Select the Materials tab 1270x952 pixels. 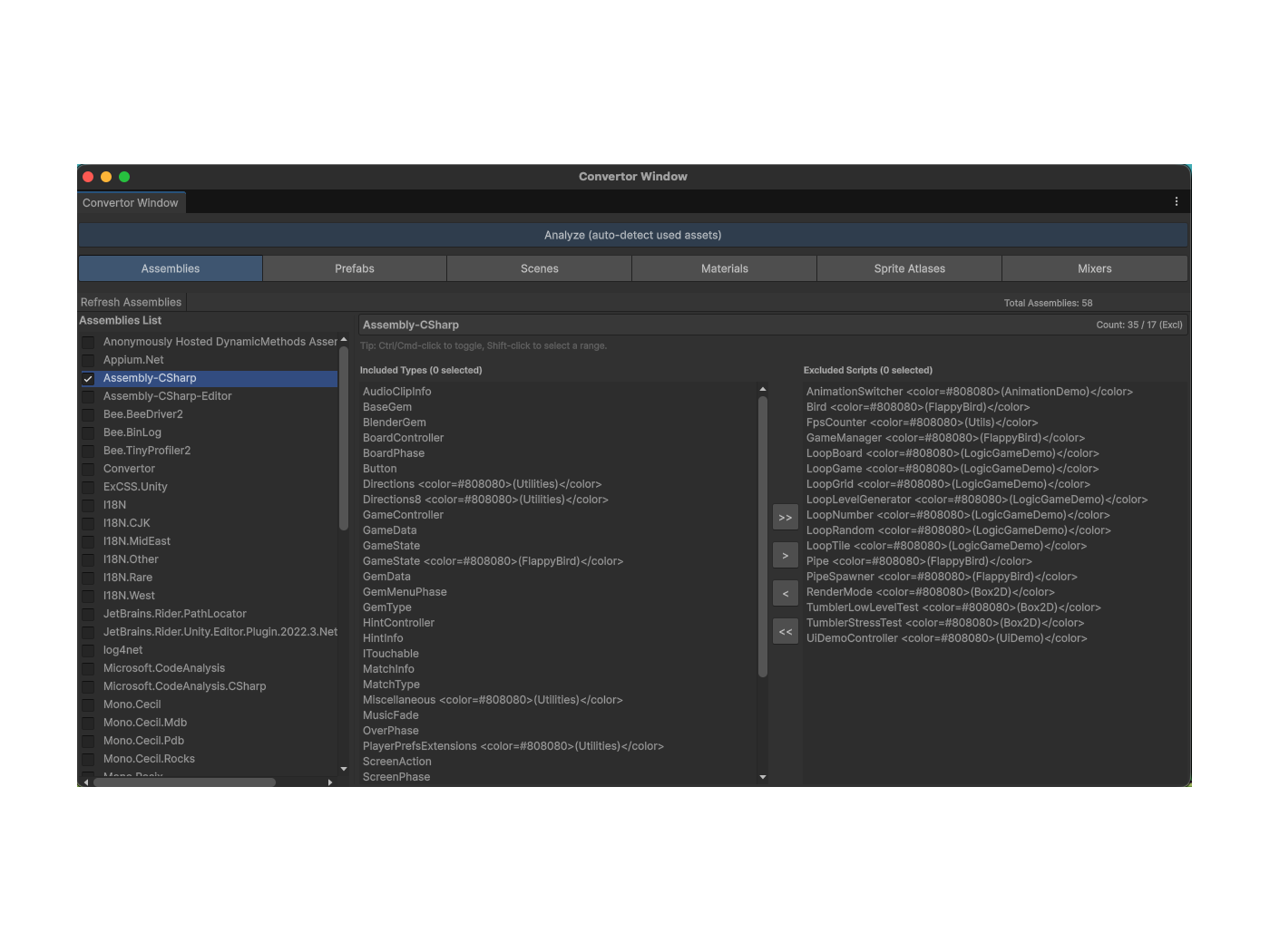[x=725, y=268]
